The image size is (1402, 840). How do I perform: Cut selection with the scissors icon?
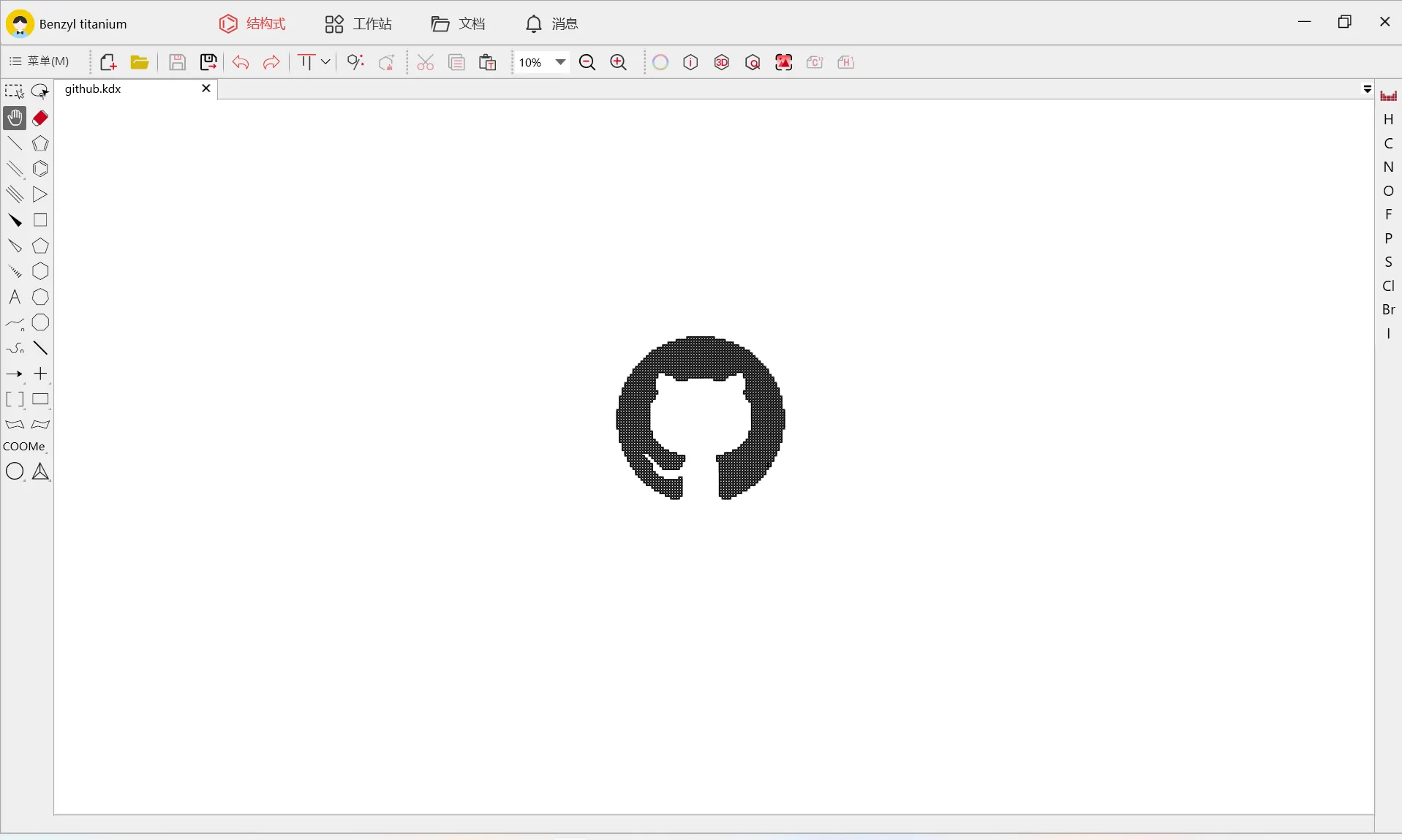425,62
